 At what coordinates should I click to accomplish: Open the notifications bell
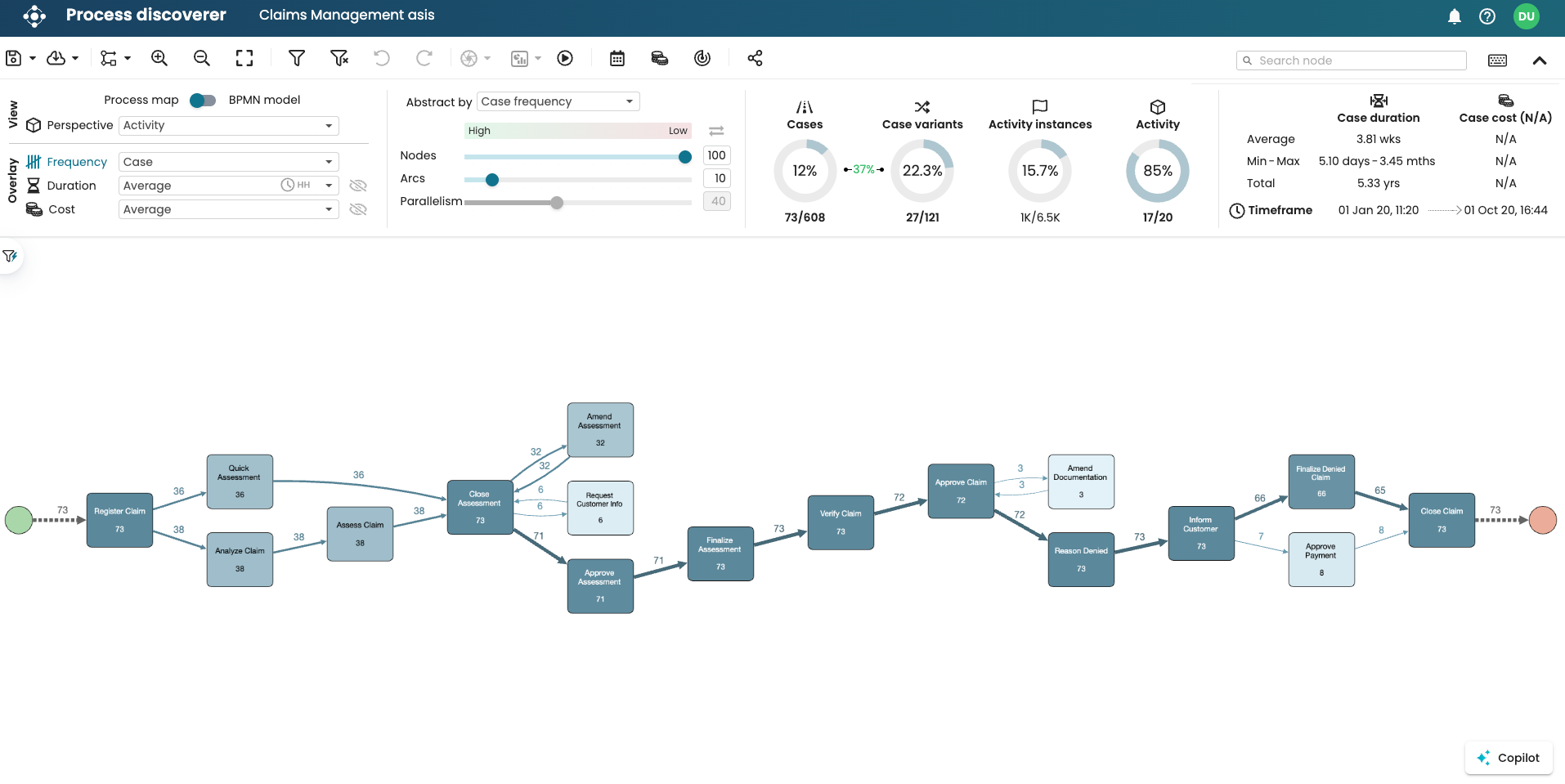click(x=1455, y=16)
